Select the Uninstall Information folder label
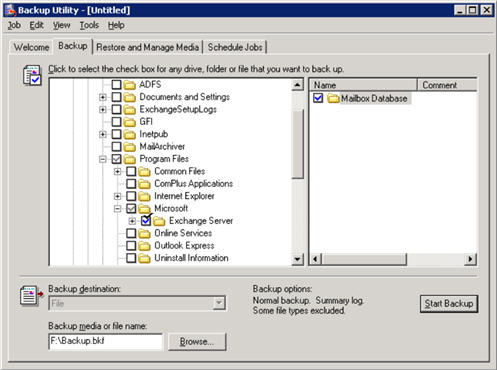This screenshot has height=370, width=497. point(191,258)
